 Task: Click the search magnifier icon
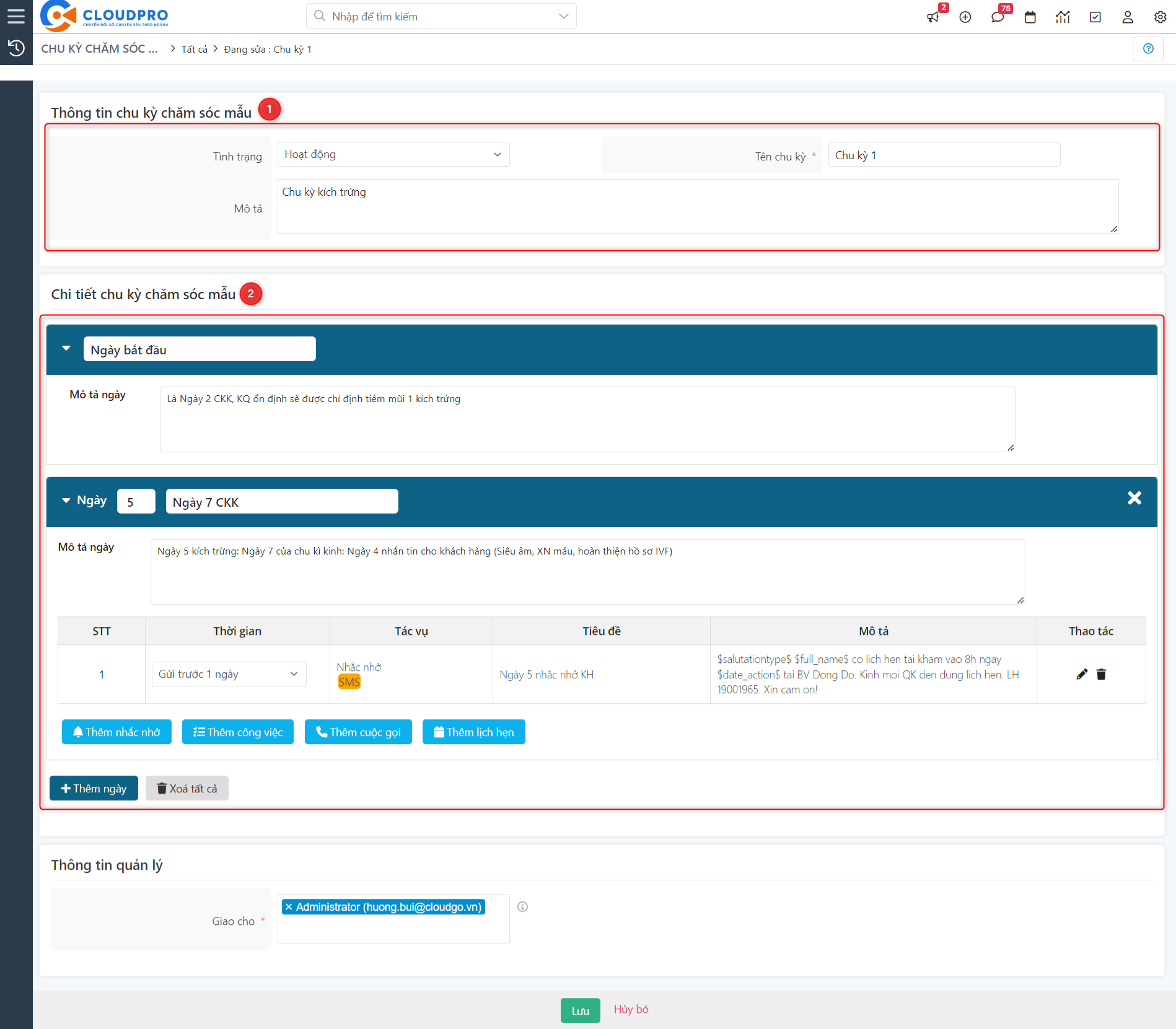coord(320,16)
